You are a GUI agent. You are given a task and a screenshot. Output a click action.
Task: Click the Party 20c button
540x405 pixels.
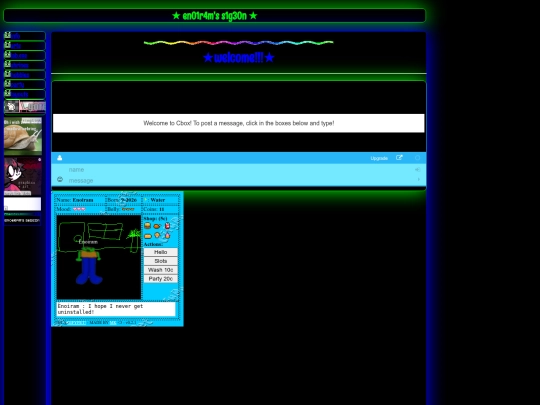coord(160,279)
